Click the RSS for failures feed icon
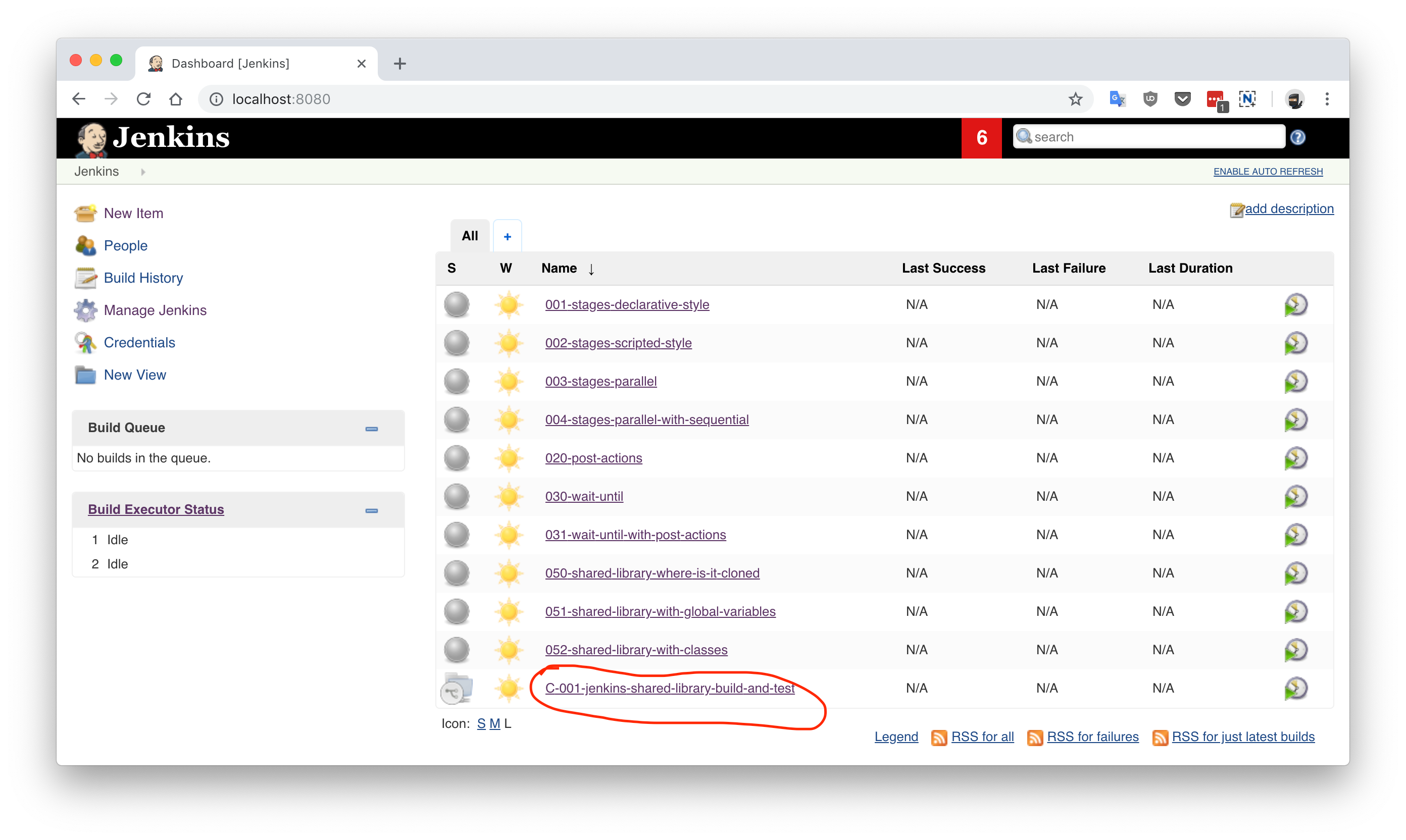Image resolution: width=1406 pixels, height=840 pixels. (x=1034, y=738)
